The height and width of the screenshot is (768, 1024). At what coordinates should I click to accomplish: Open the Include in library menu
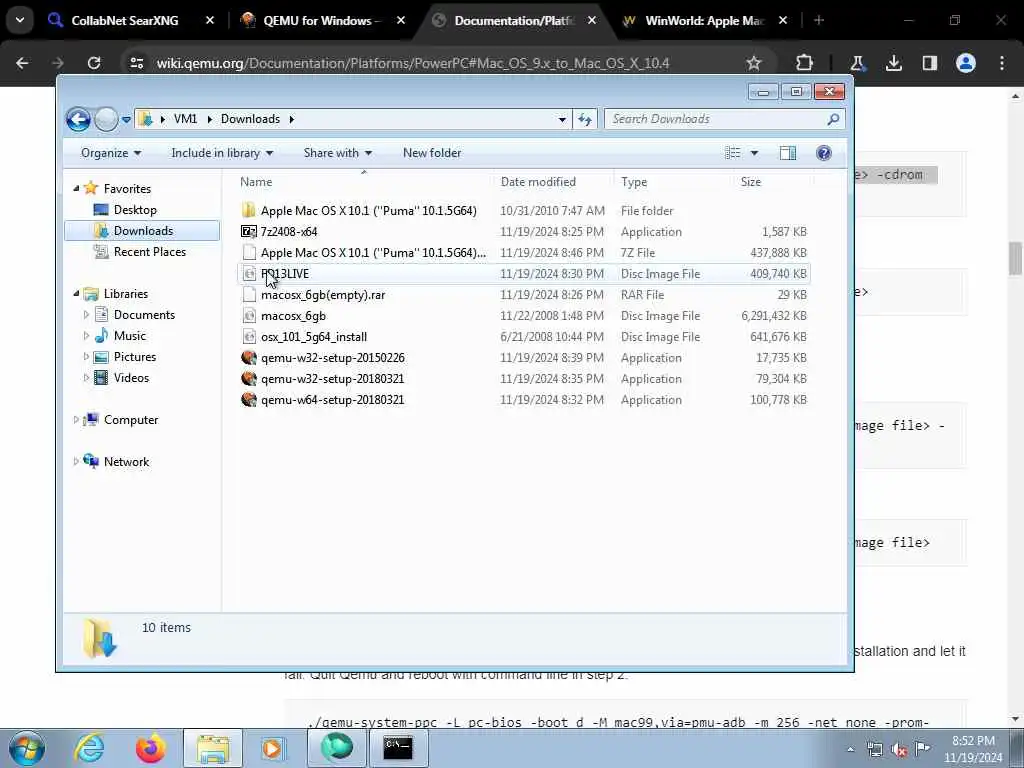(x=222, y=153)
